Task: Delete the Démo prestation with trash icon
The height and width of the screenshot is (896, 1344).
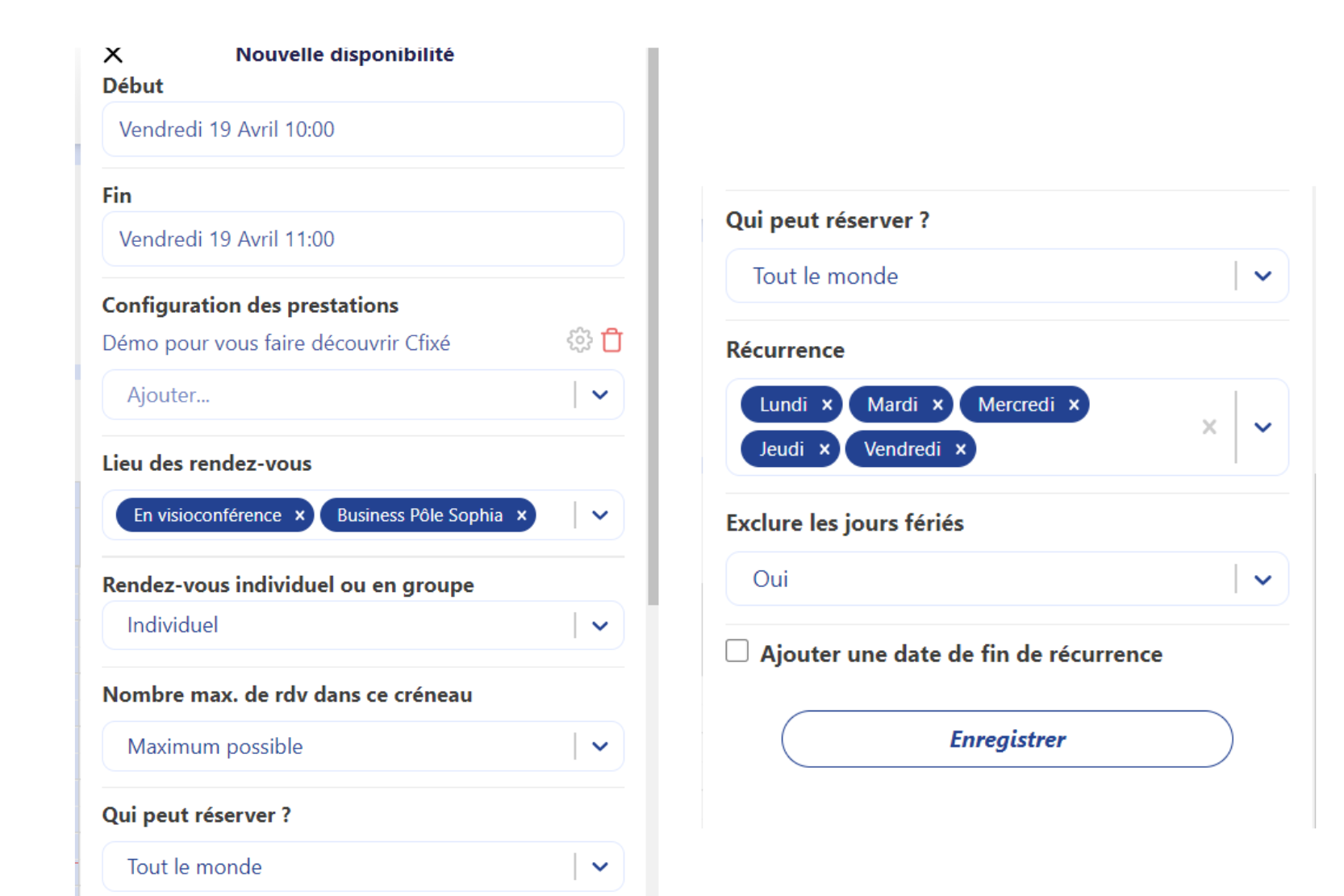Action: pos(612,340)
